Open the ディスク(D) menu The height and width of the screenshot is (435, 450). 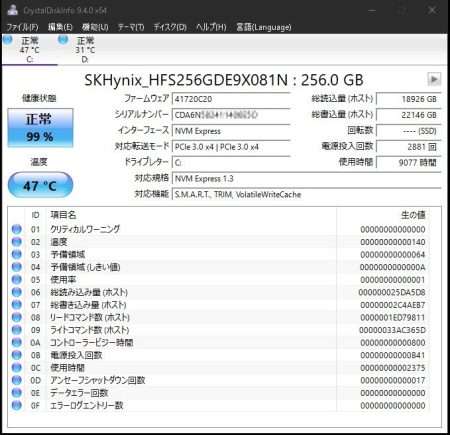(x=170, y=27)
